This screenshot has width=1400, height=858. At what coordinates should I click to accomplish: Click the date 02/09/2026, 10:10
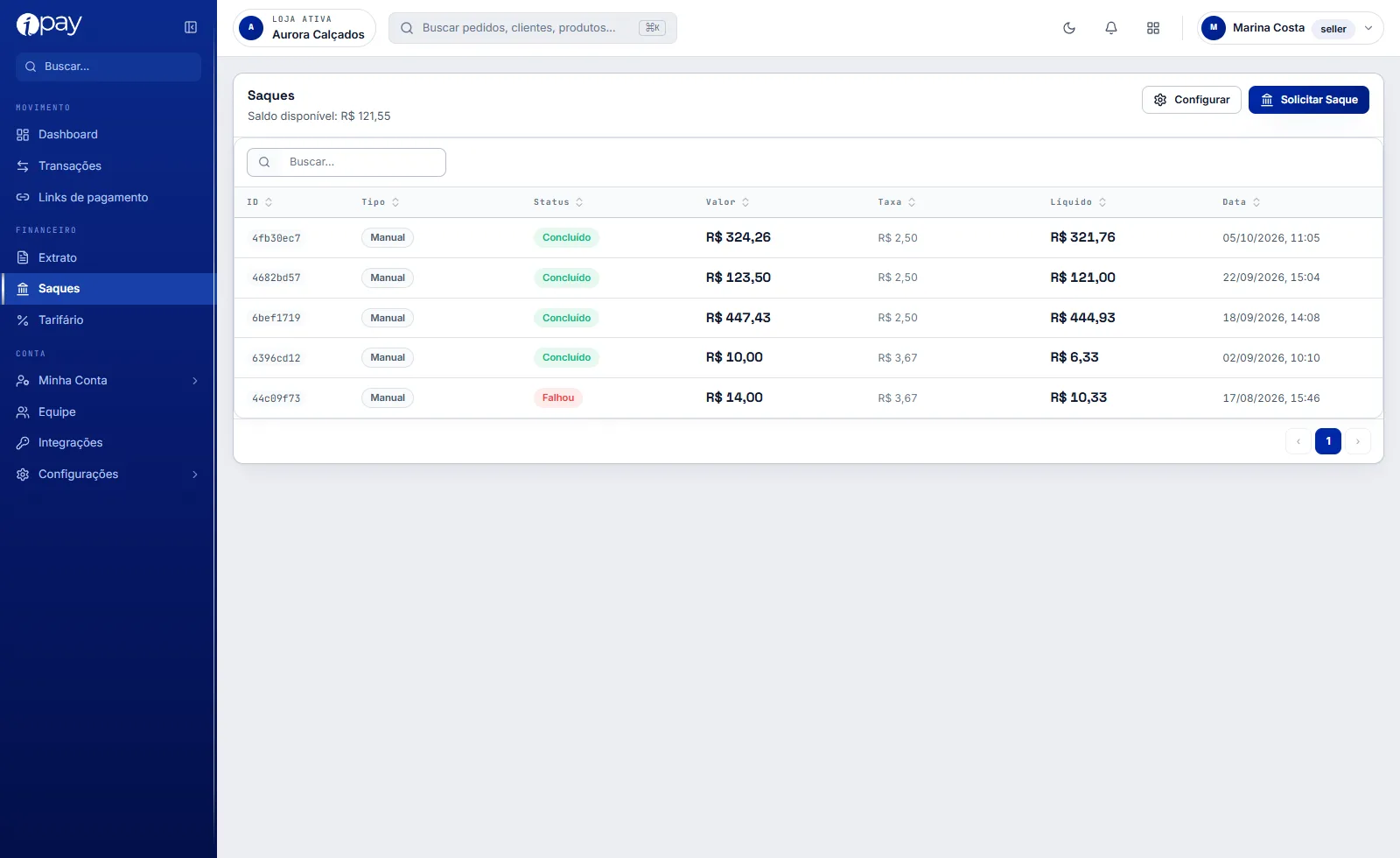coord(1271,358)
